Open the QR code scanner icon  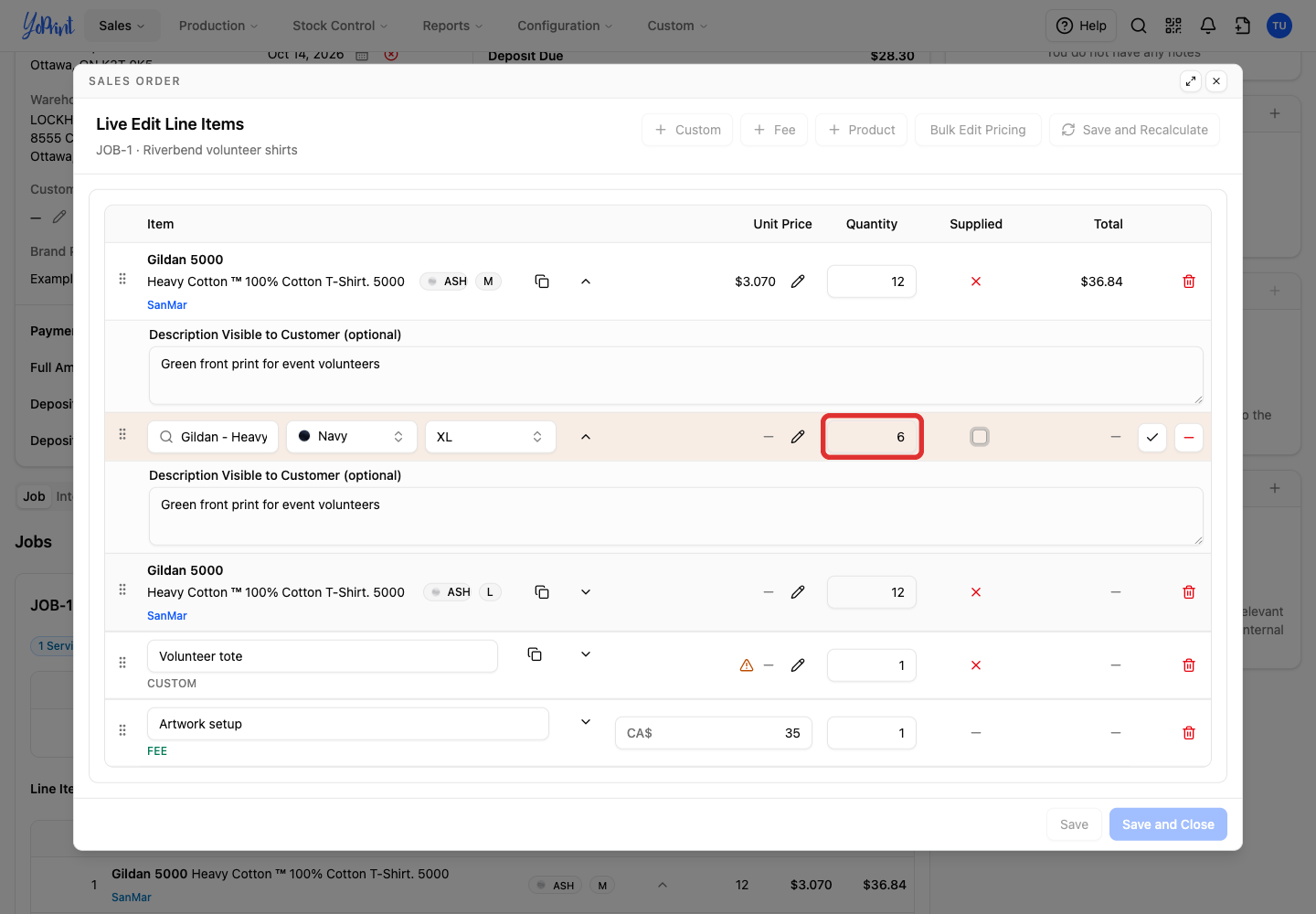[1173, 26]
